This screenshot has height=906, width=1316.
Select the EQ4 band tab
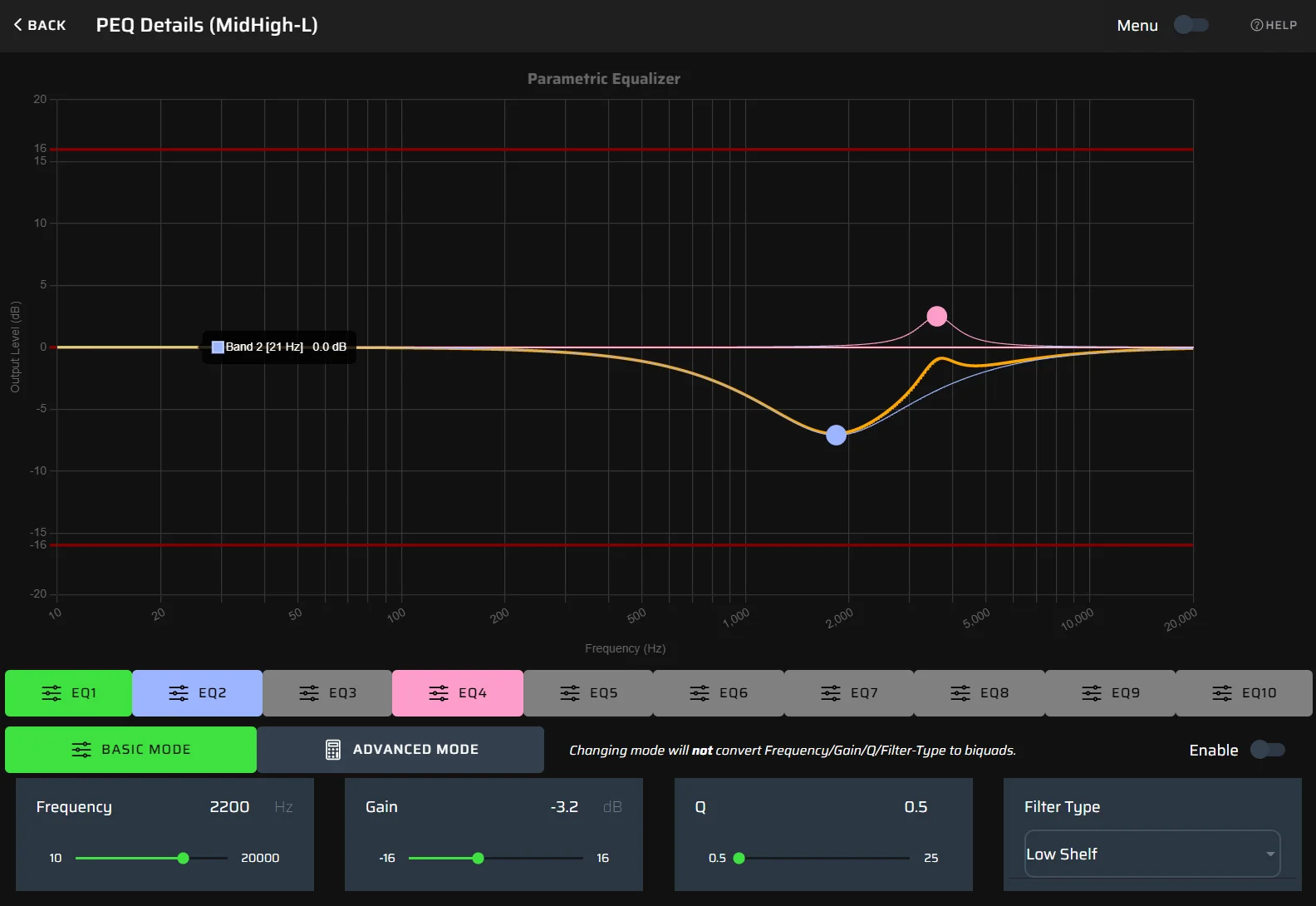[x=458, y=693]
